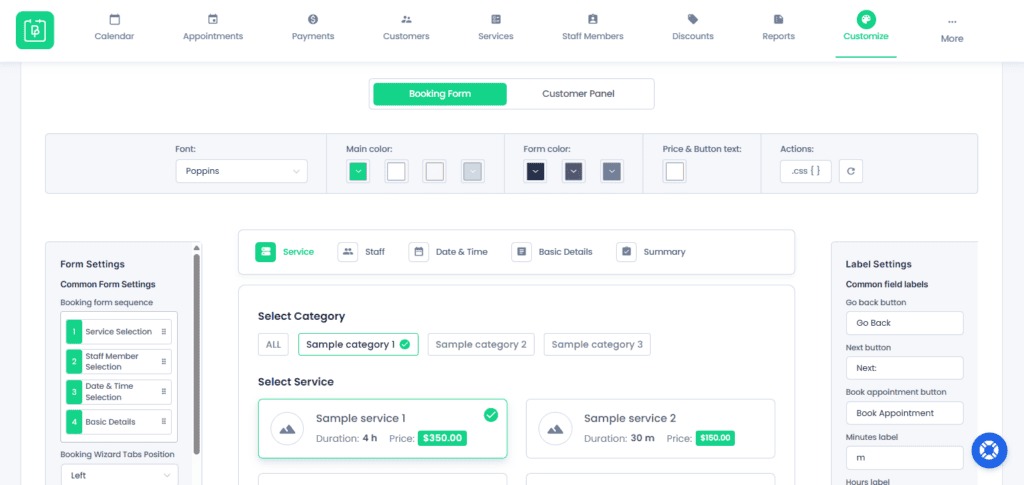Choose Sample category 3
The height and width of the screenshot is (485, 1024).
tap(597, 345)
